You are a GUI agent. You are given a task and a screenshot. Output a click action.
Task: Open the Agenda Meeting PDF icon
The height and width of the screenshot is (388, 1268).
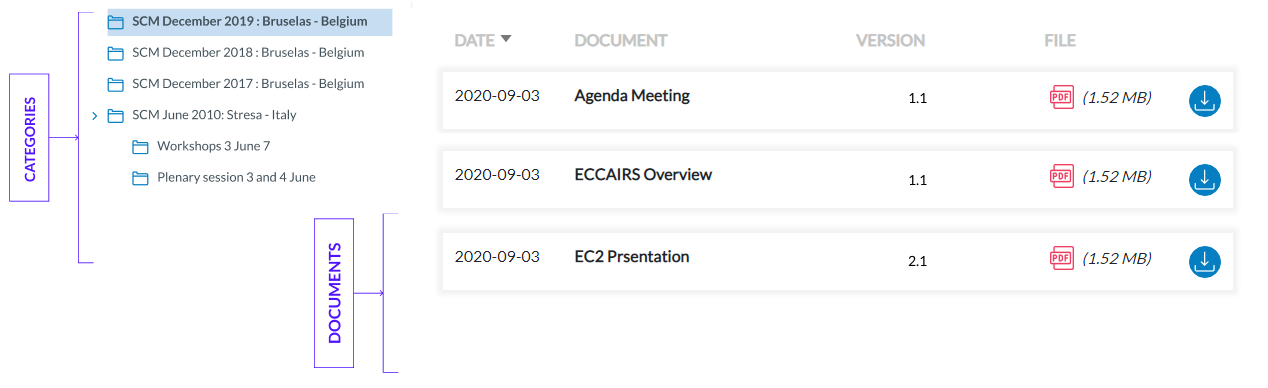1061,98
